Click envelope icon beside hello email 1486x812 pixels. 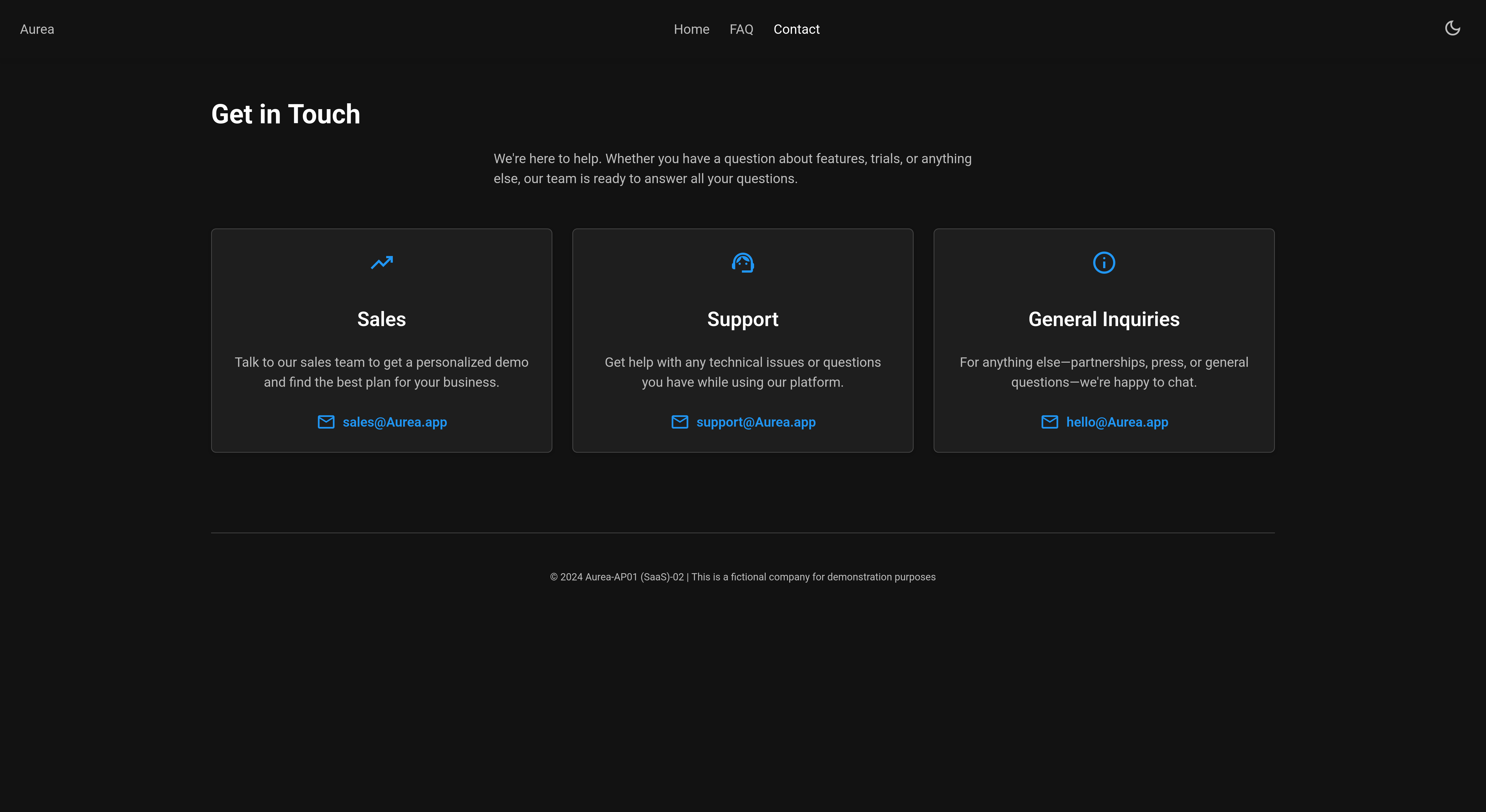point(1049,422)
